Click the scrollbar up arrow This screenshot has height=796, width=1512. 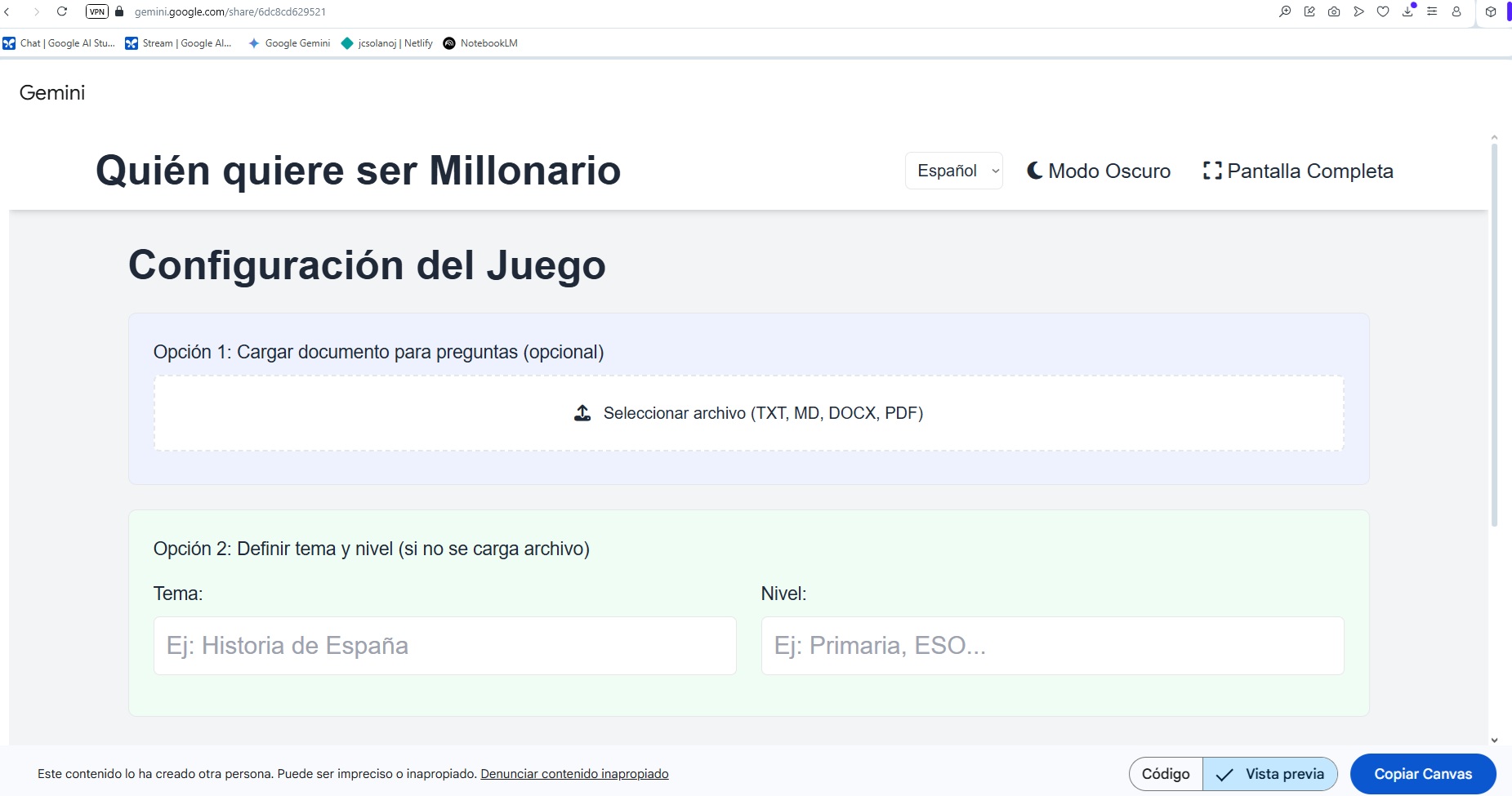(x=1494, y=137)
